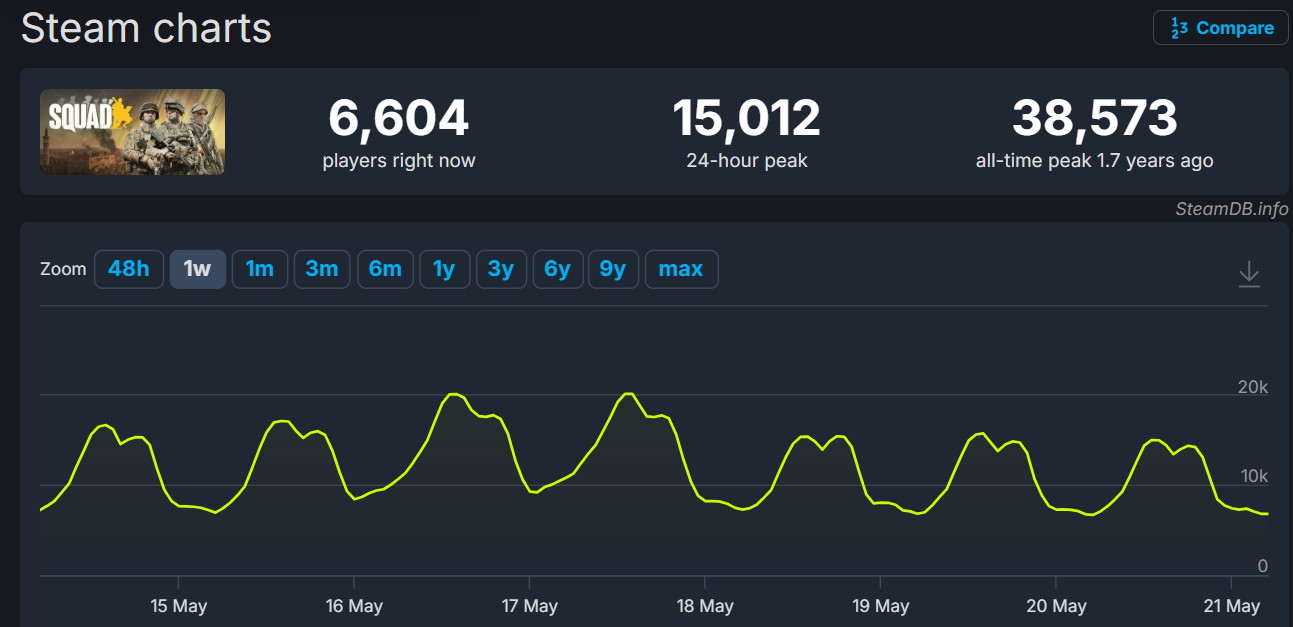This screenshot has width=1293, height=627.
Task: Choose the 6y zoom option
Action: tap(557, 269)
